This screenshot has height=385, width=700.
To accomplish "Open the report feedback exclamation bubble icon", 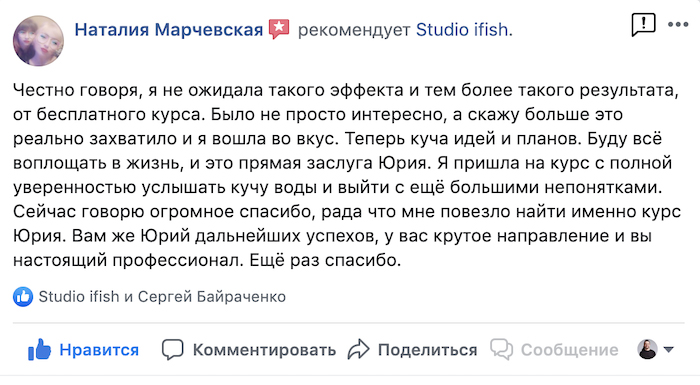I will point(643,25).
